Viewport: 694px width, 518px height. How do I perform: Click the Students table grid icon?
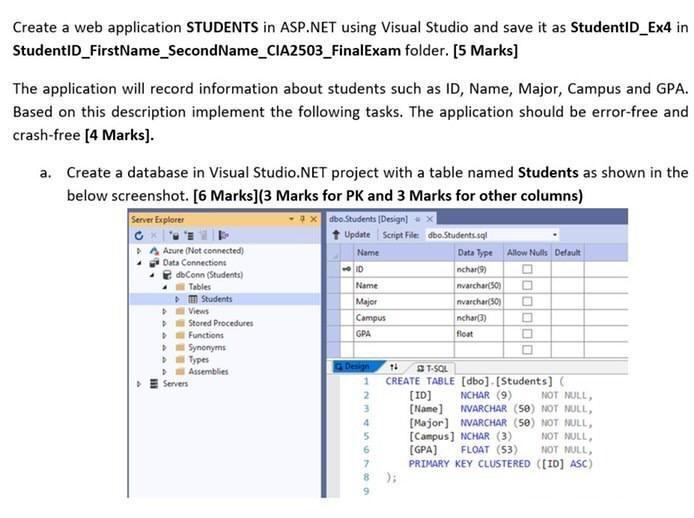point(193,299)
